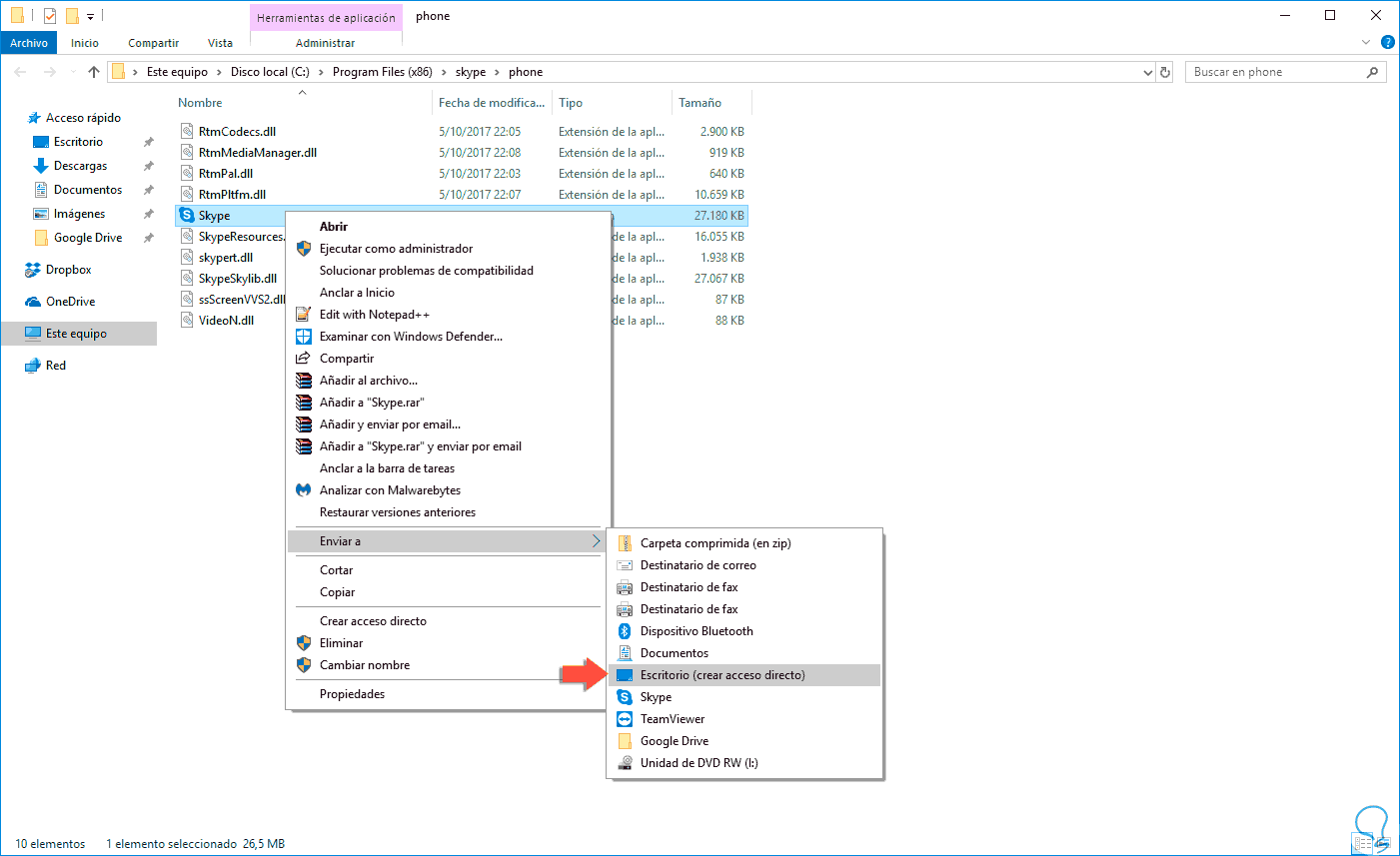1400x856 pixels.
Task: Click the mail icon for Destinatario de correo
Action: [x=625, y=565]
